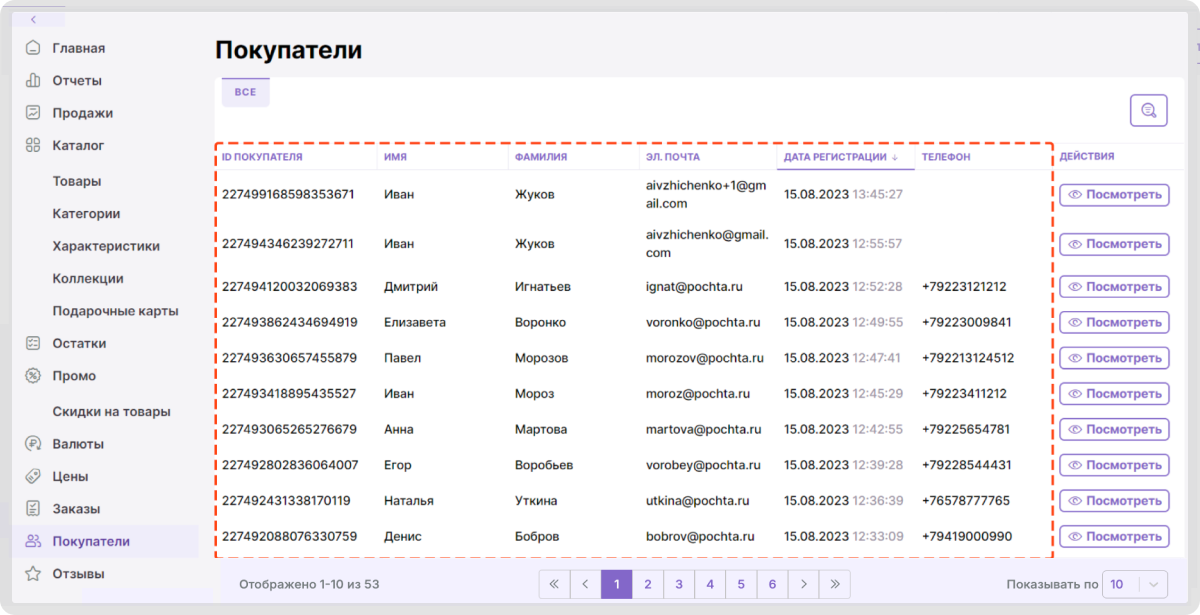Go to the previous page arrow
Image resolution: width=1200 pixels, height=615 pixels.
[585, 584]
